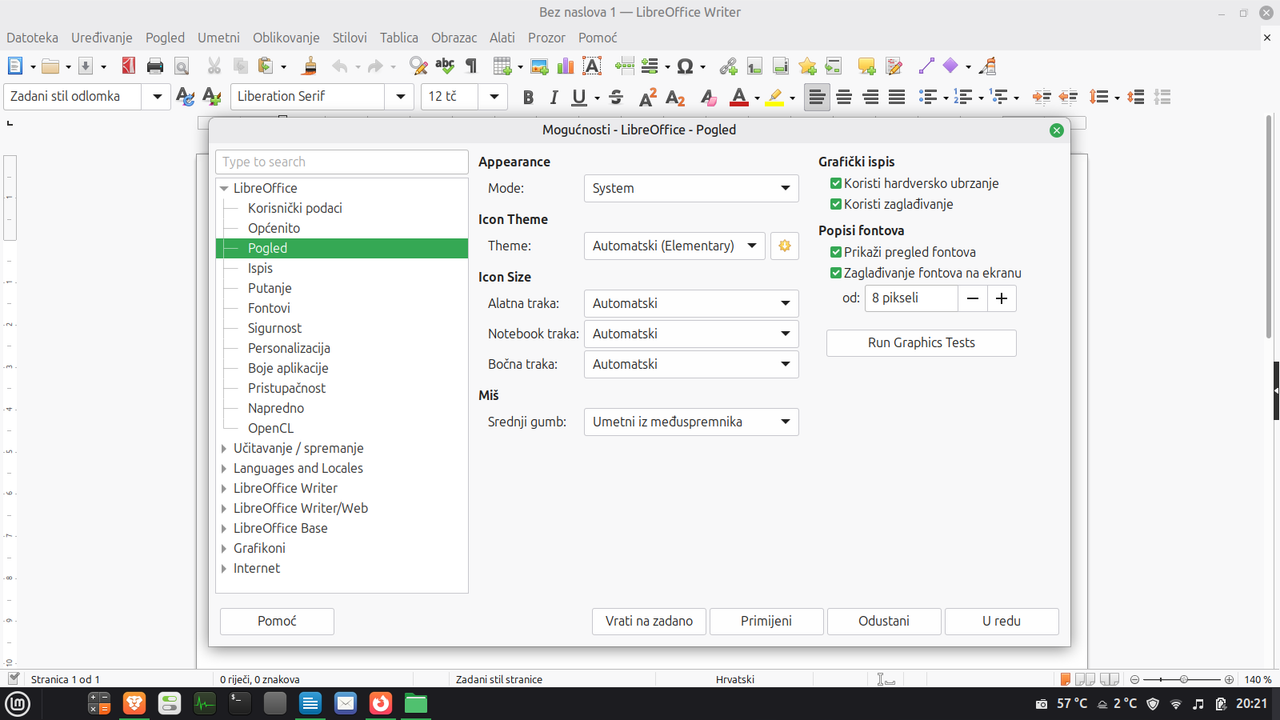This screenshot has height=720, width=1280.
Task: Click the Export as PDF icon
Action: [x=128, y=66]
